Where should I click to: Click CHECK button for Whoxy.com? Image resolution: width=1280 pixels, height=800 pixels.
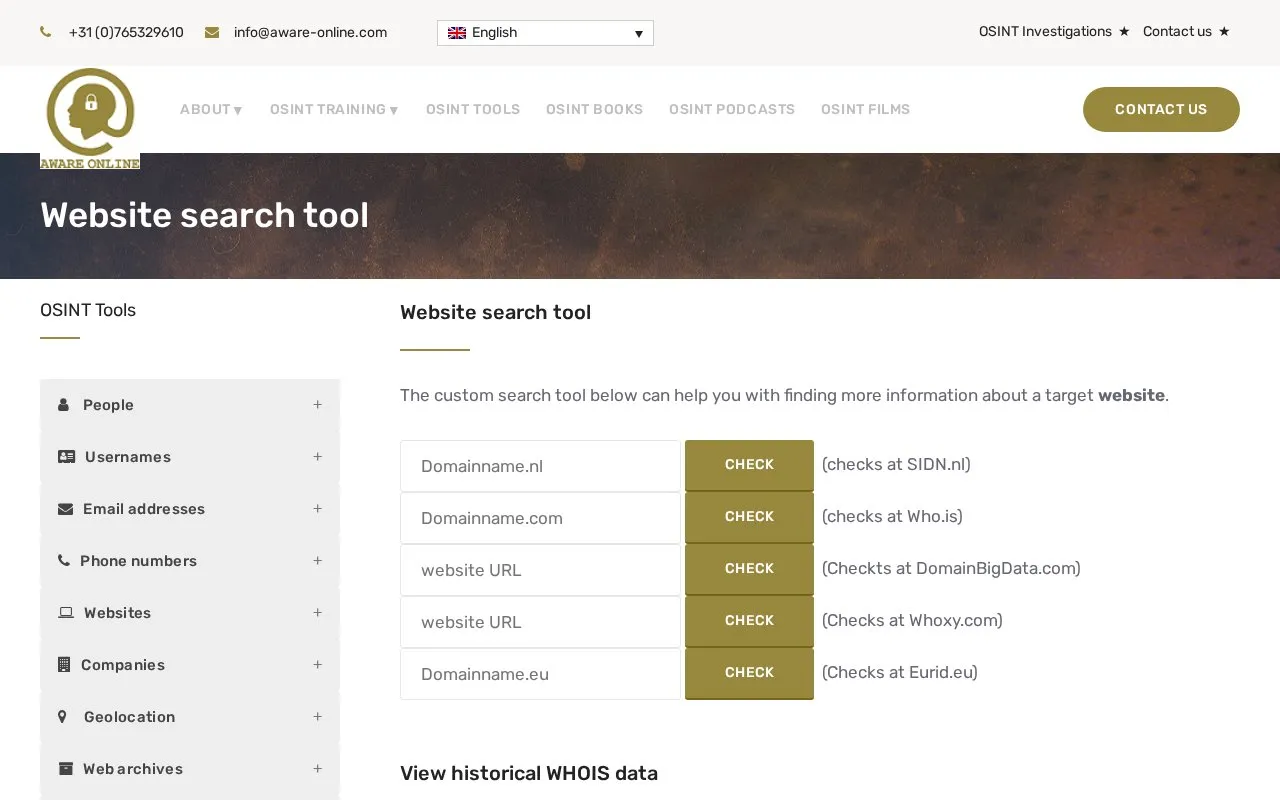click(x=749, y=621)
